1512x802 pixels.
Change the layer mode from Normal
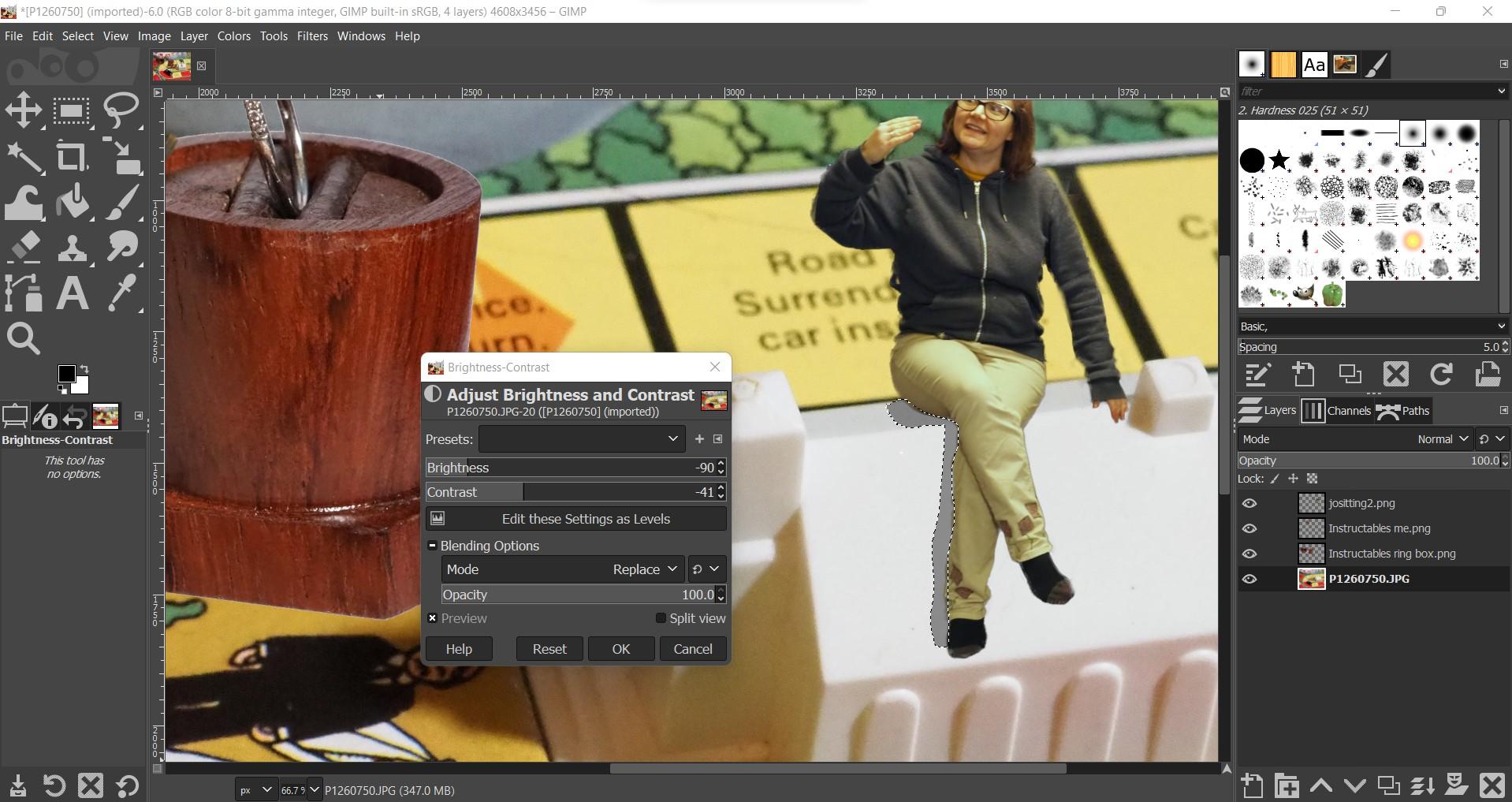(x=1441, y=438)
